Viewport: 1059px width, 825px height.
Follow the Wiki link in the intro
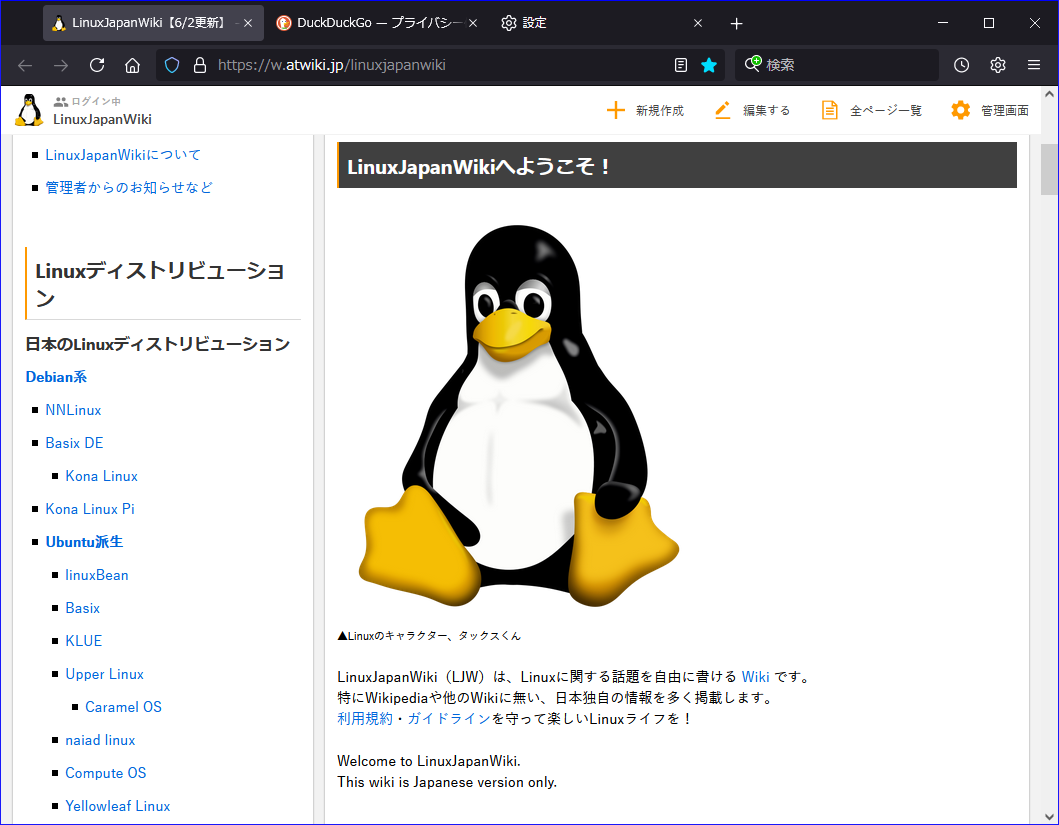tap(755, 677)
